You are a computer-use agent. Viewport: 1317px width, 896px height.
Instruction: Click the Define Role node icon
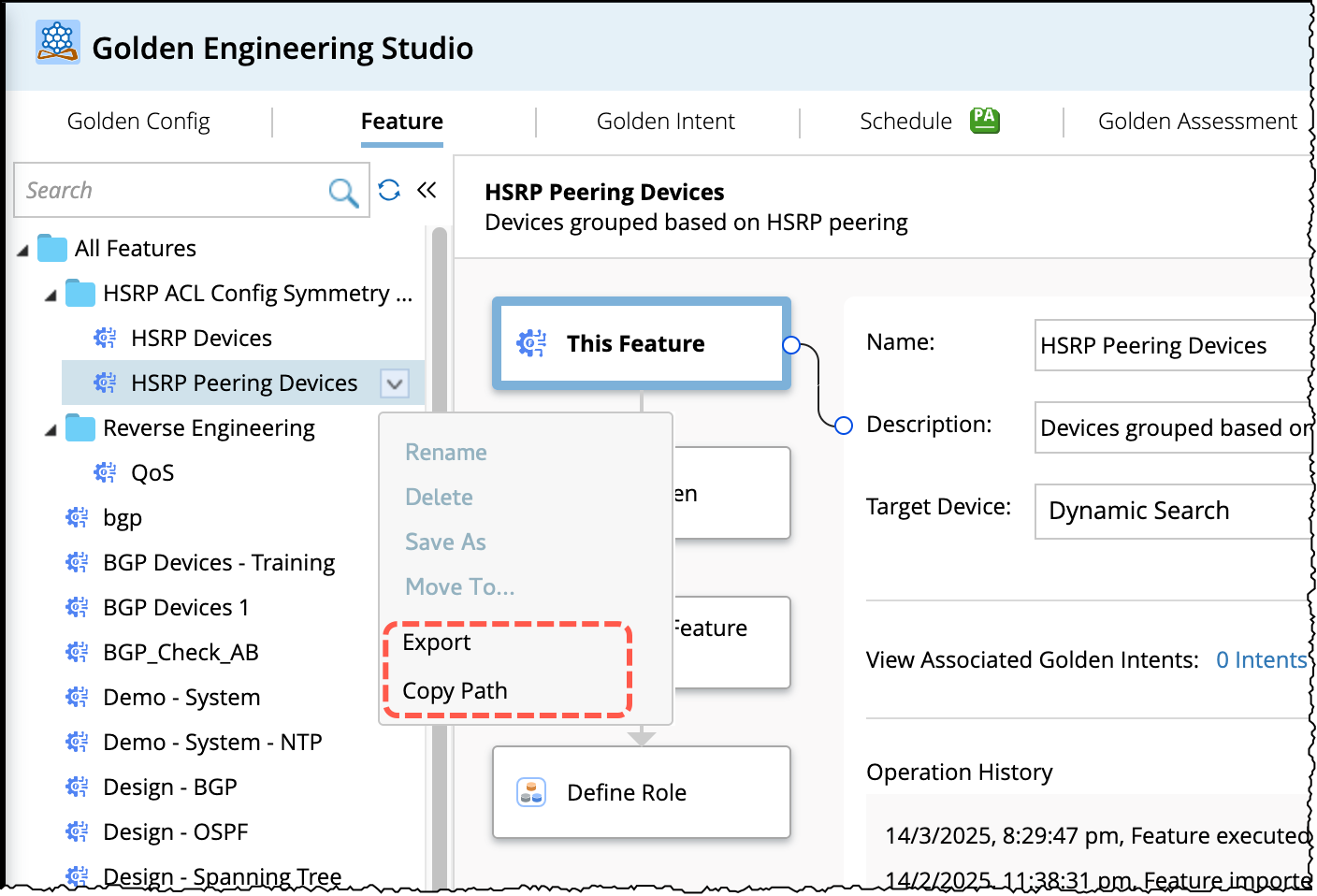pos(531,792)
